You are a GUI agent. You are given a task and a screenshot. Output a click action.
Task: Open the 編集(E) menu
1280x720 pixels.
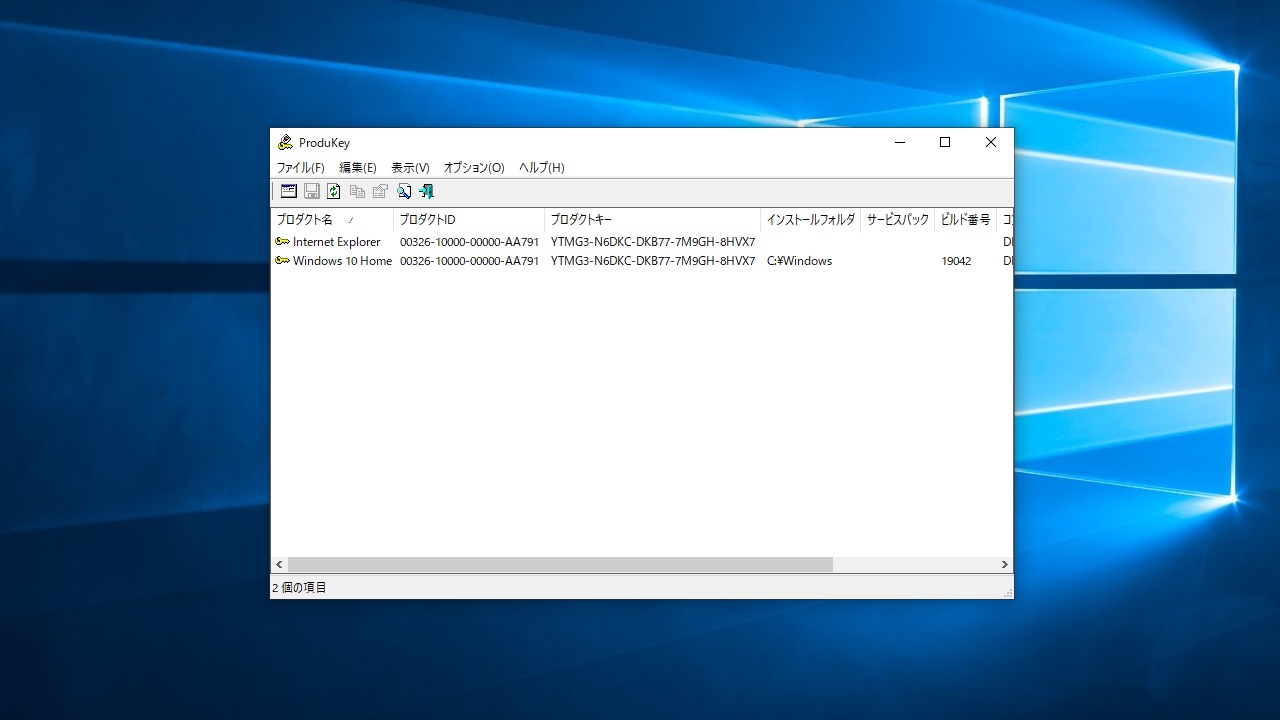[358, 168]
